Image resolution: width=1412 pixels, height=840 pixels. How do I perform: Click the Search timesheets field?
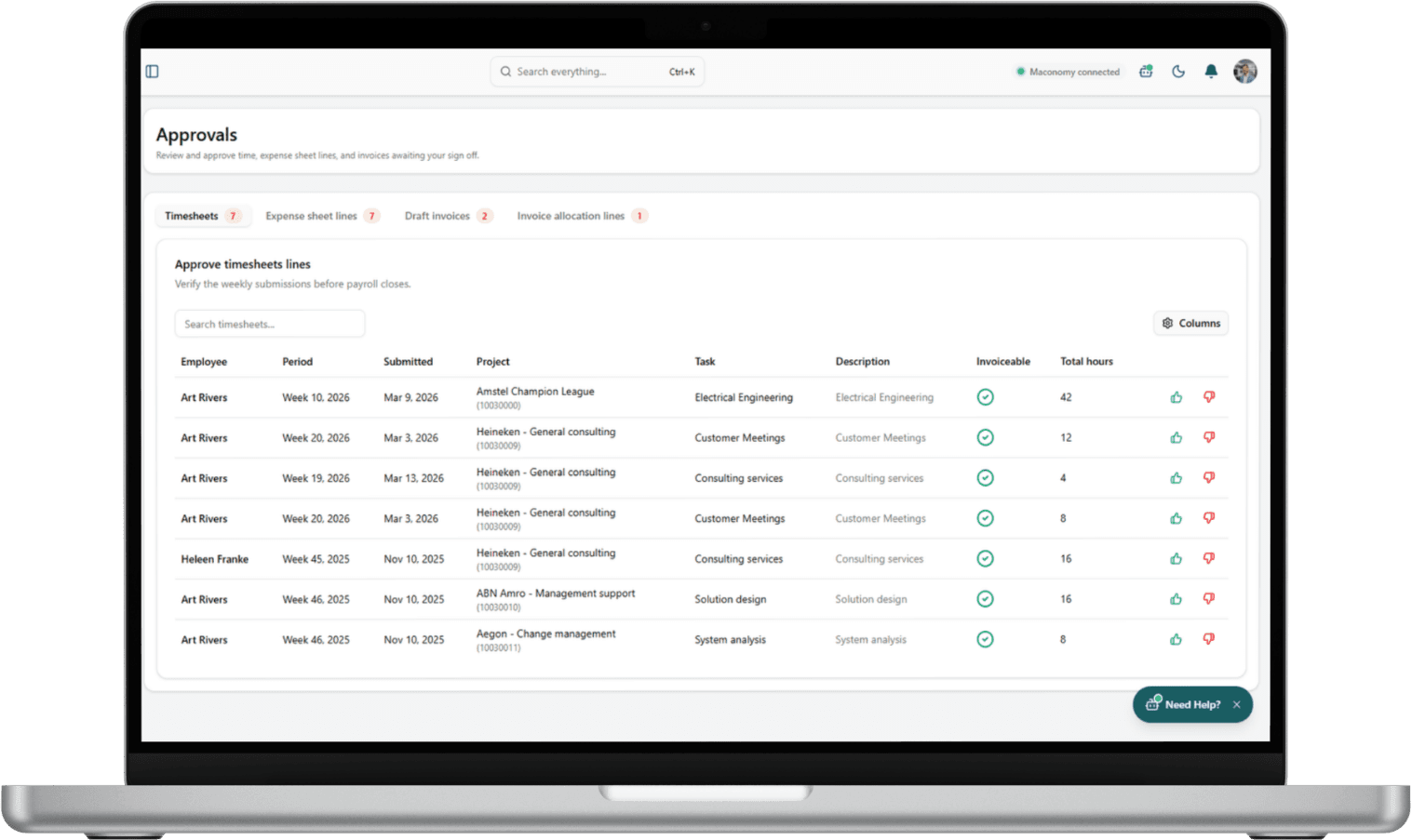point(269,323)
